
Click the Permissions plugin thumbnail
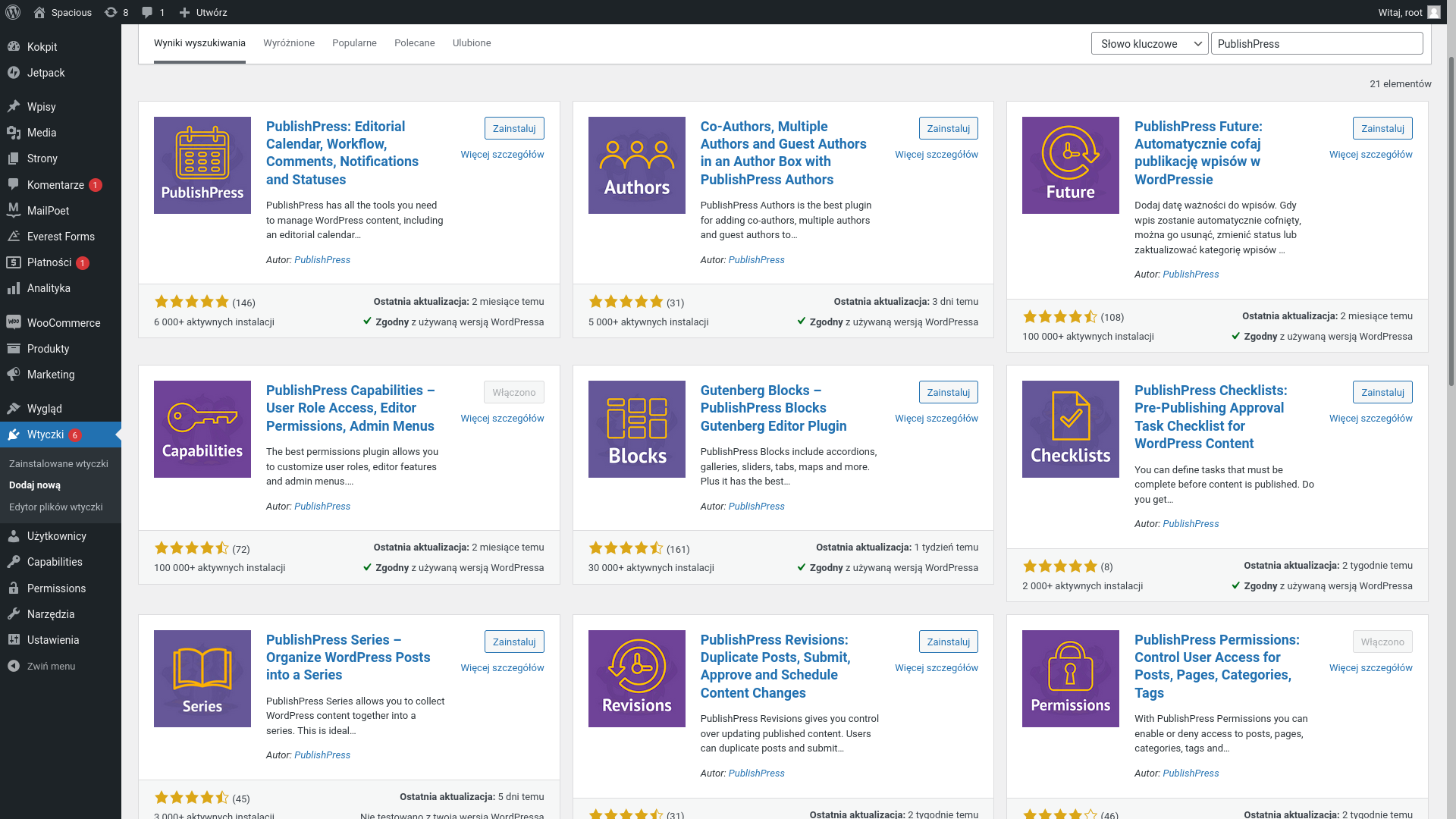[x=1071, y=679]
